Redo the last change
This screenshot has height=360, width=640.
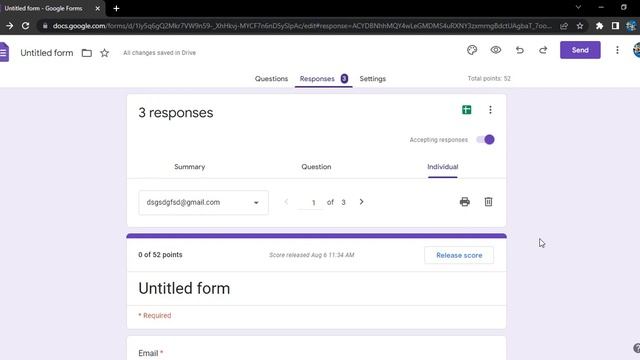tap(543, 50)
